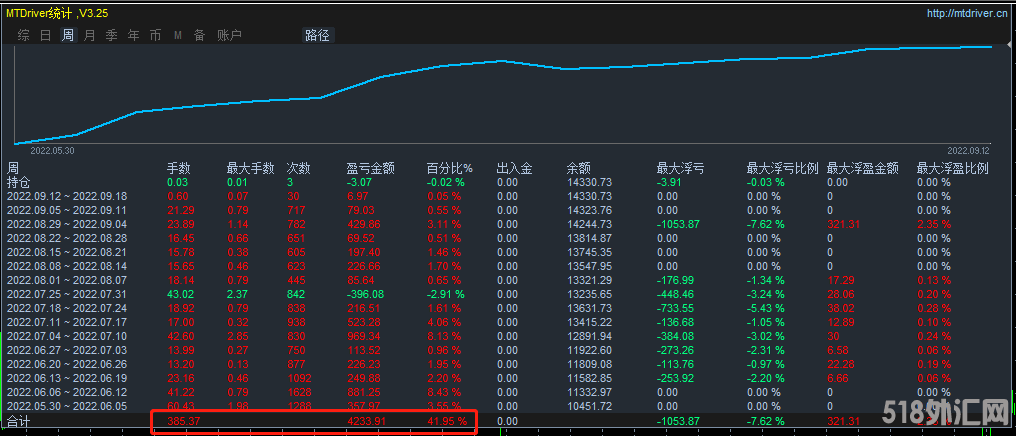The image size is (1016, 436).
Task: Click the total percentage 41.95 %
Action: point(446,422)
